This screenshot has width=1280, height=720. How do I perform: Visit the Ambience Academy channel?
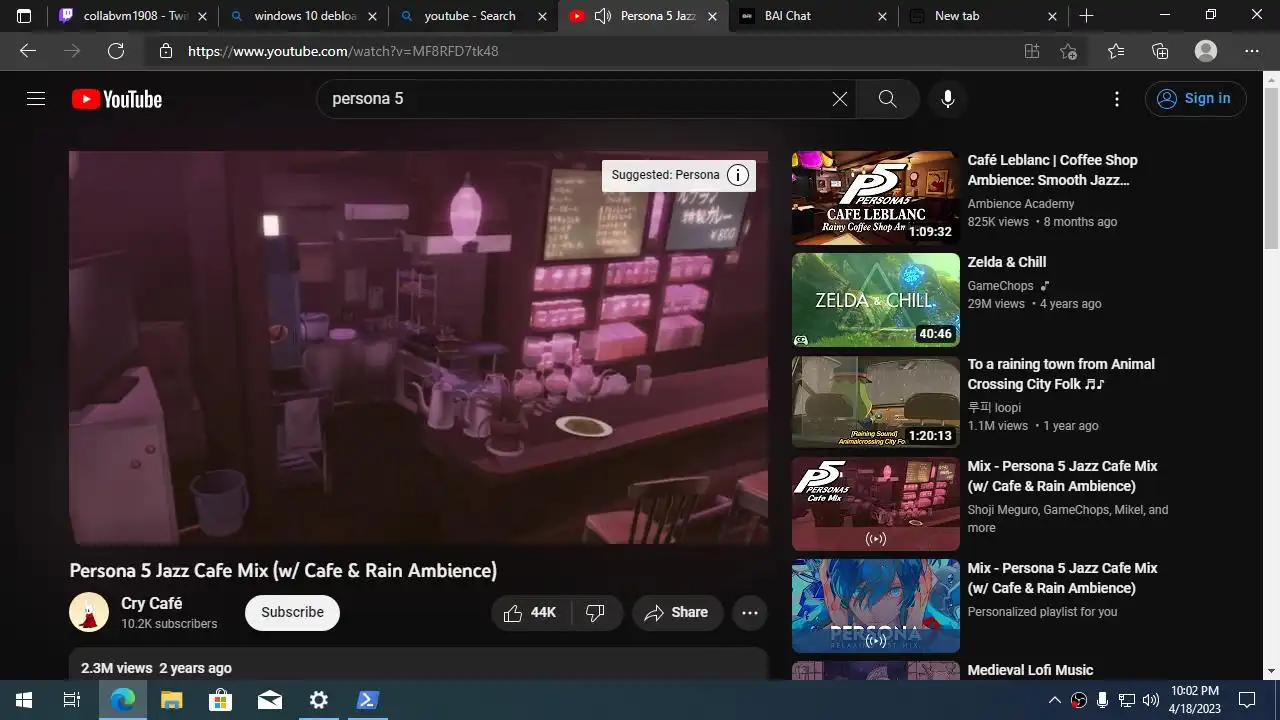tap(1021, 204)
